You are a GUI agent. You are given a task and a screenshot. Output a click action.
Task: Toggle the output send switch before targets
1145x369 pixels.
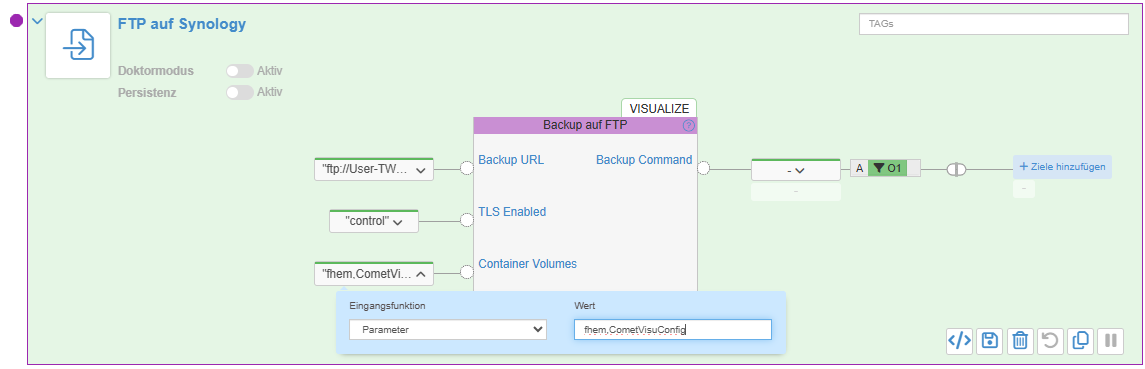coord(956,170)
